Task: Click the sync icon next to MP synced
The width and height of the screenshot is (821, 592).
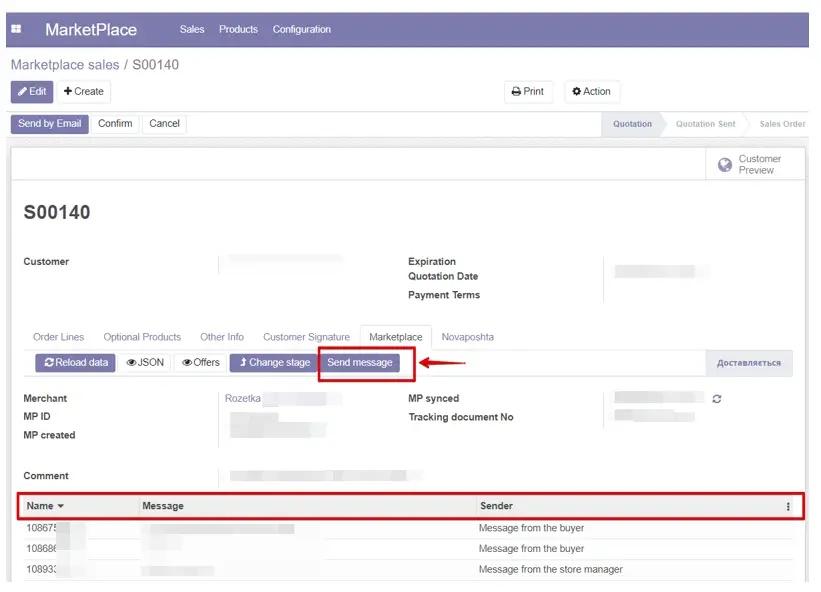Action: [x=716, y=397]
